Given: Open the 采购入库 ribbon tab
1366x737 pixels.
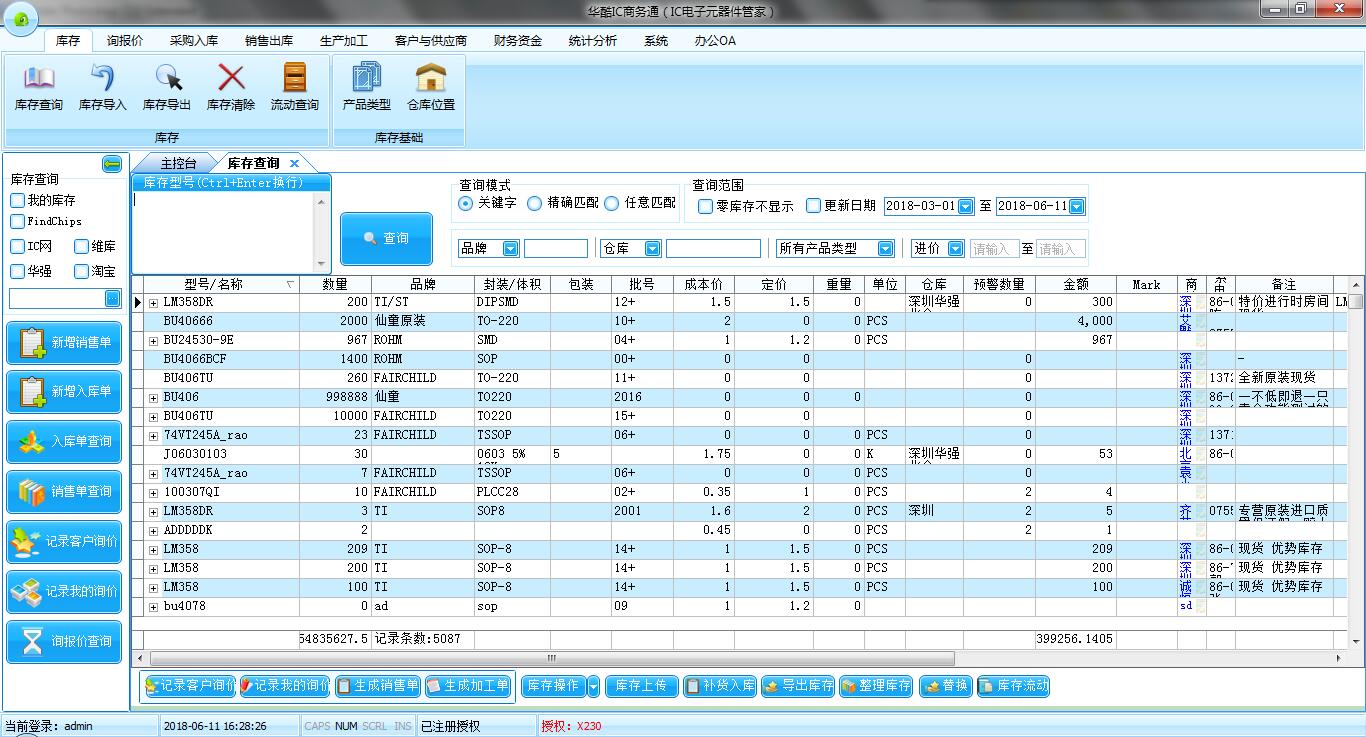Looking at the screenshot, I should [194, 41].
